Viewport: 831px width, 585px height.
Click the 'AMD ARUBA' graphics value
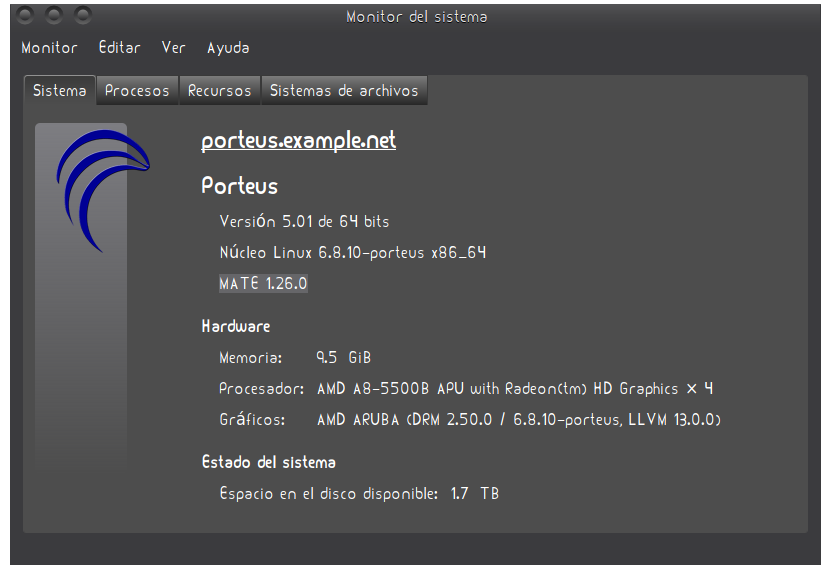pos(519,420)
